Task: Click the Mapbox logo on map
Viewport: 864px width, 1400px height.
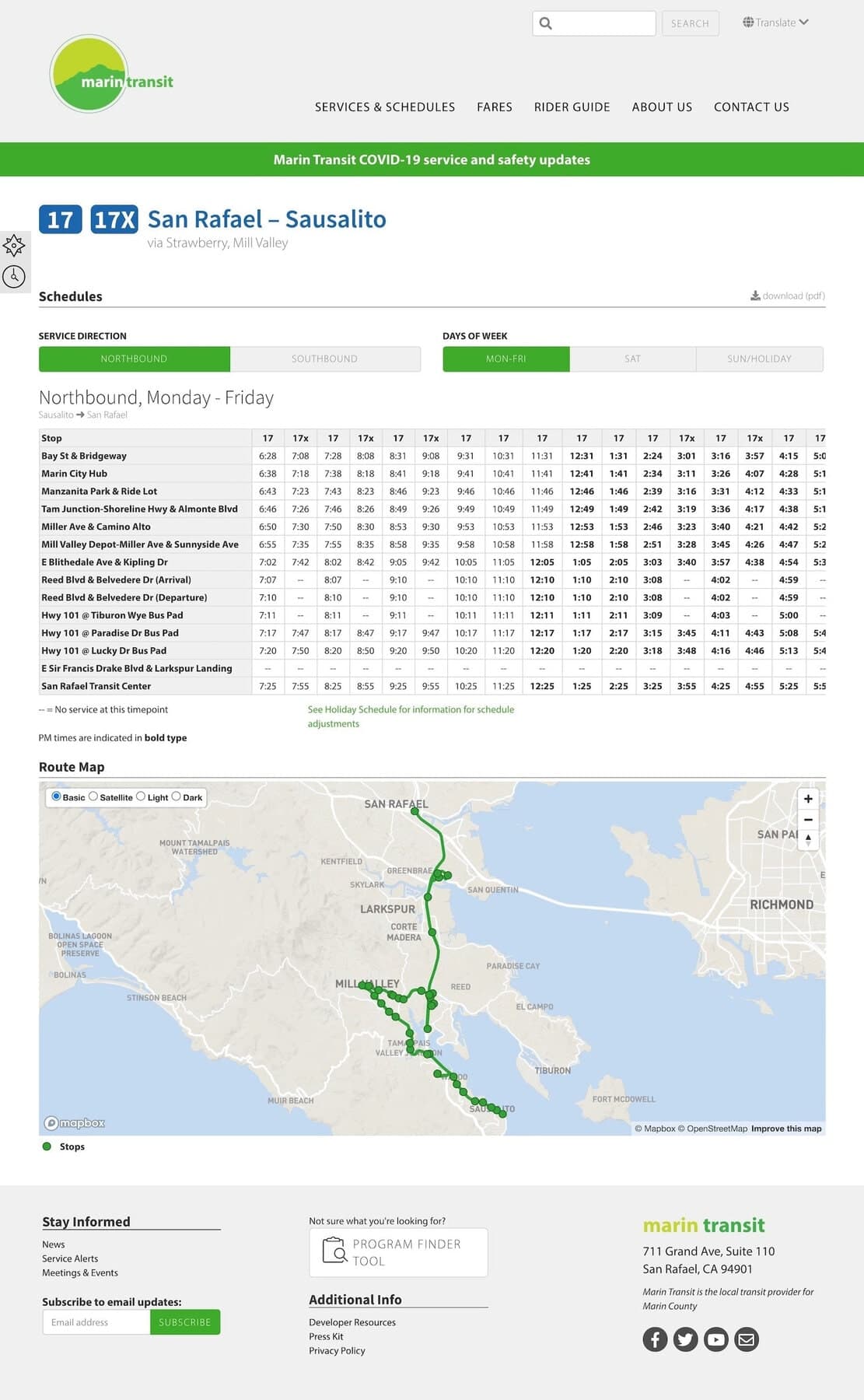Action: point(75,1122)
